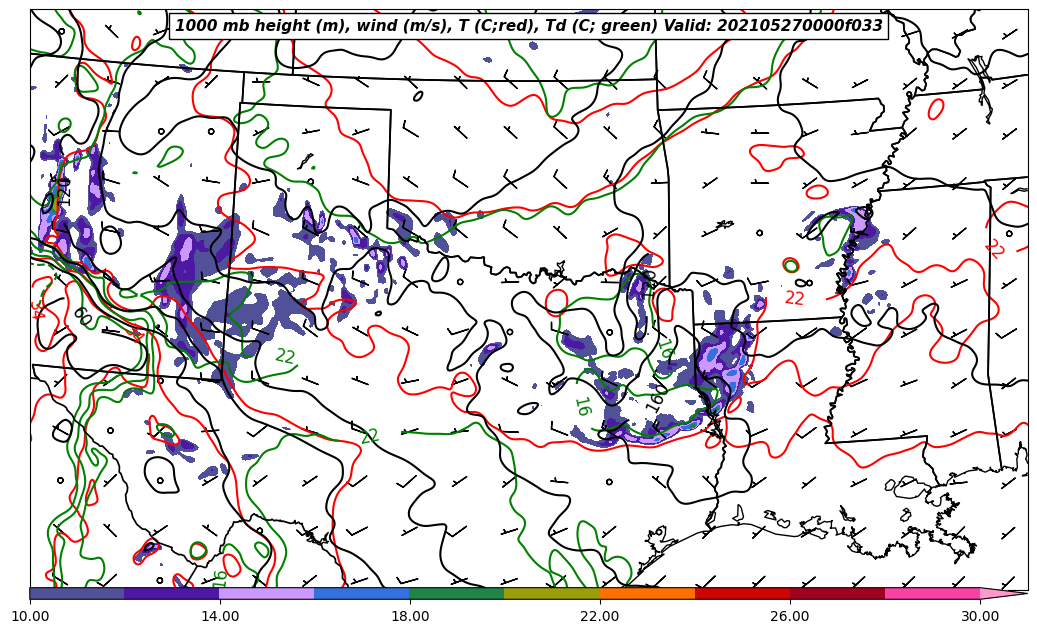Click the slate-blue 10–12 colorbar segment

77,593
